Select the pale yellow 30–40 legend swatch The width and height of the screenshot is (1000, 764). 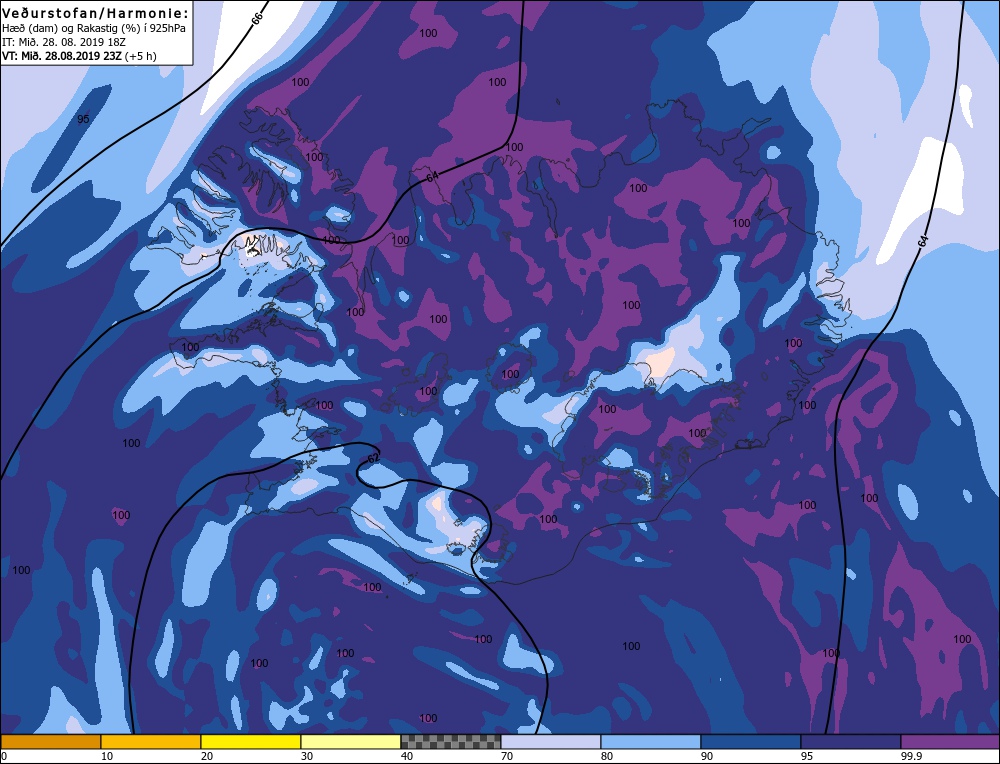tap(351, 742)
